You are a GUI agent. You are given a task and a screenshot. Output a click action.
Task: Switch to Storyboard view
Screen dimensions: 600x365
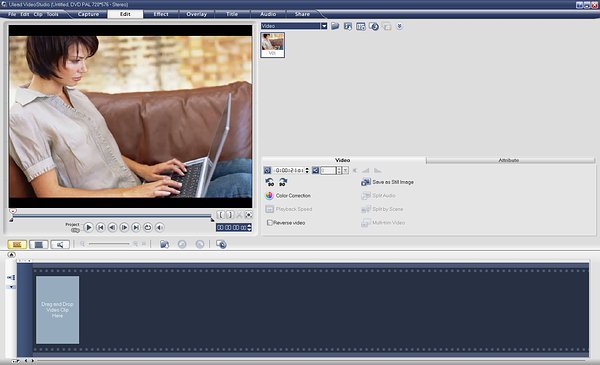coord(17,244)
